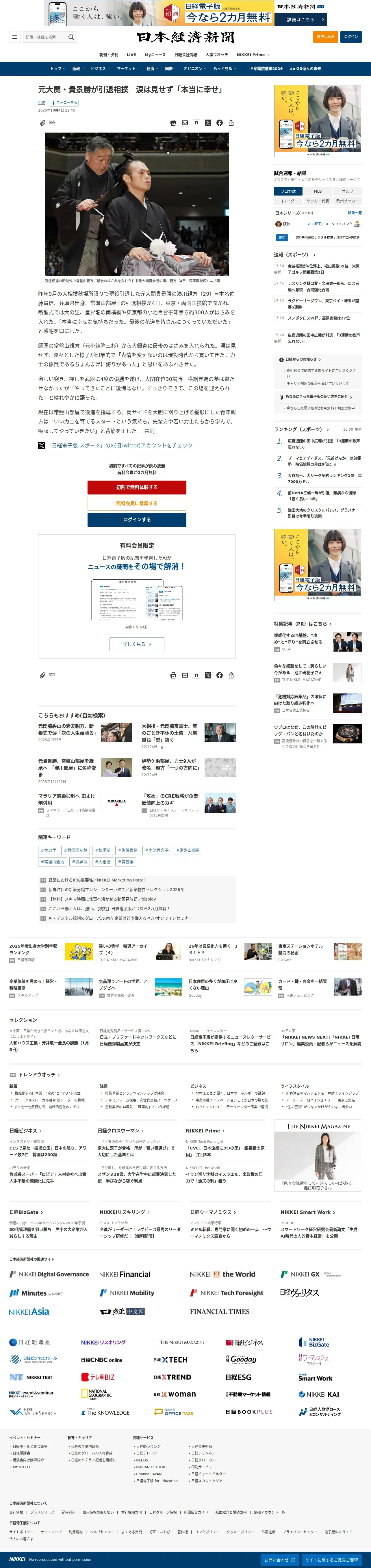Expand the 速報 navigation dropdown
Viewport: 371px width, 1568px height.
pyautogui.click(x=77, y=69)
